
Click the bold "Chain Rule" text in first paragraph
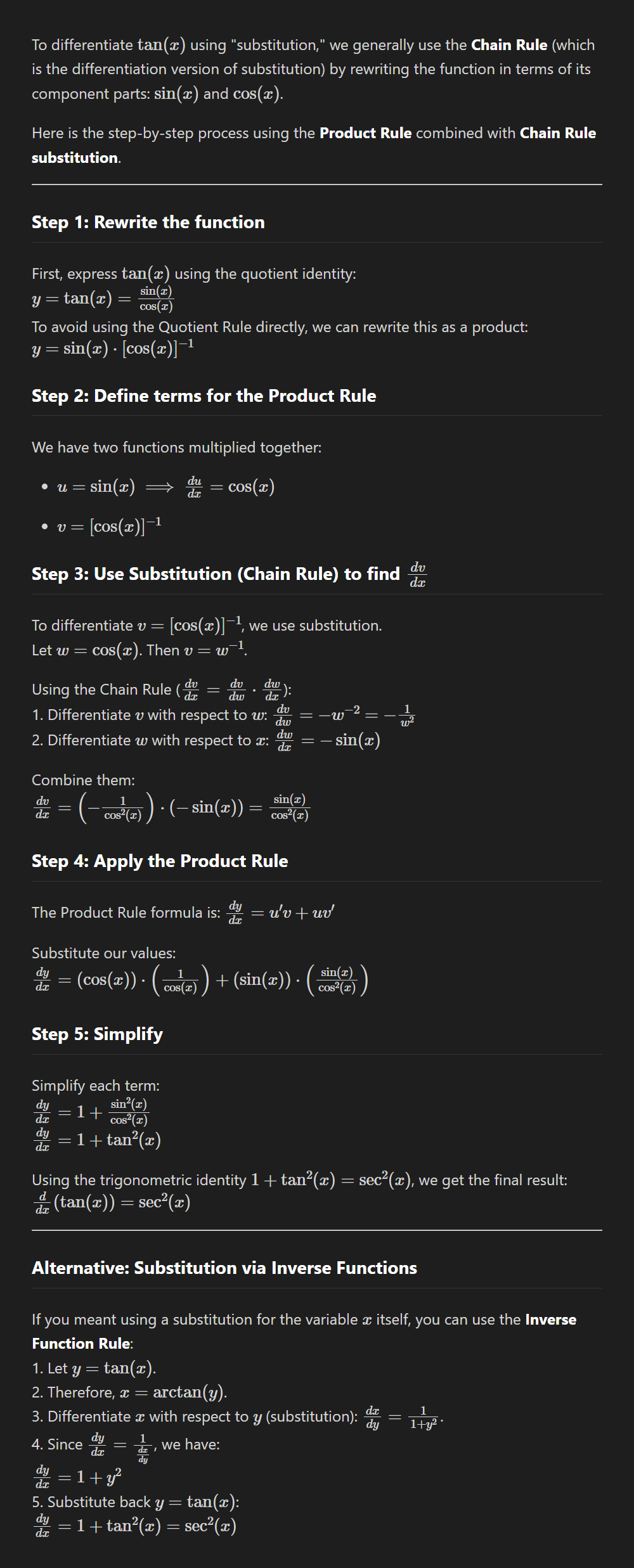click(x=509, y=46)
